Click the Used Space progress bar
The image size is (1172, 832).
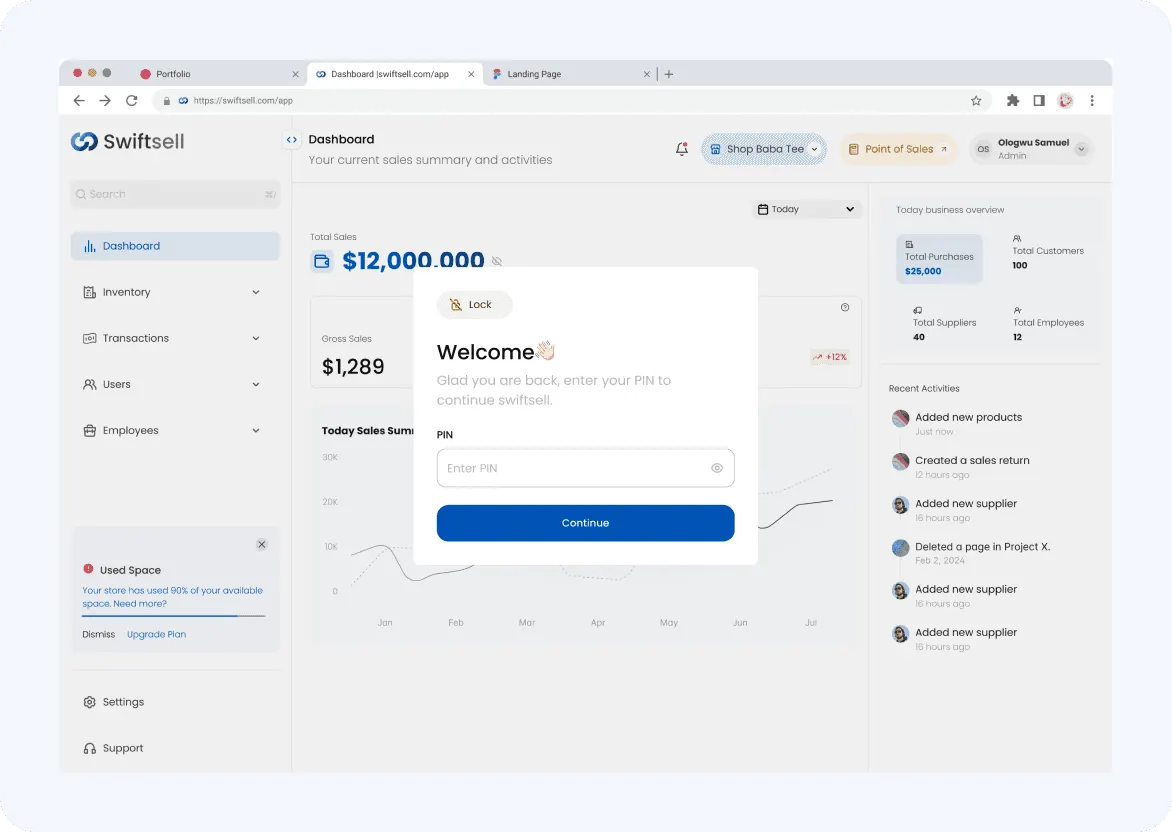point(173,616)
